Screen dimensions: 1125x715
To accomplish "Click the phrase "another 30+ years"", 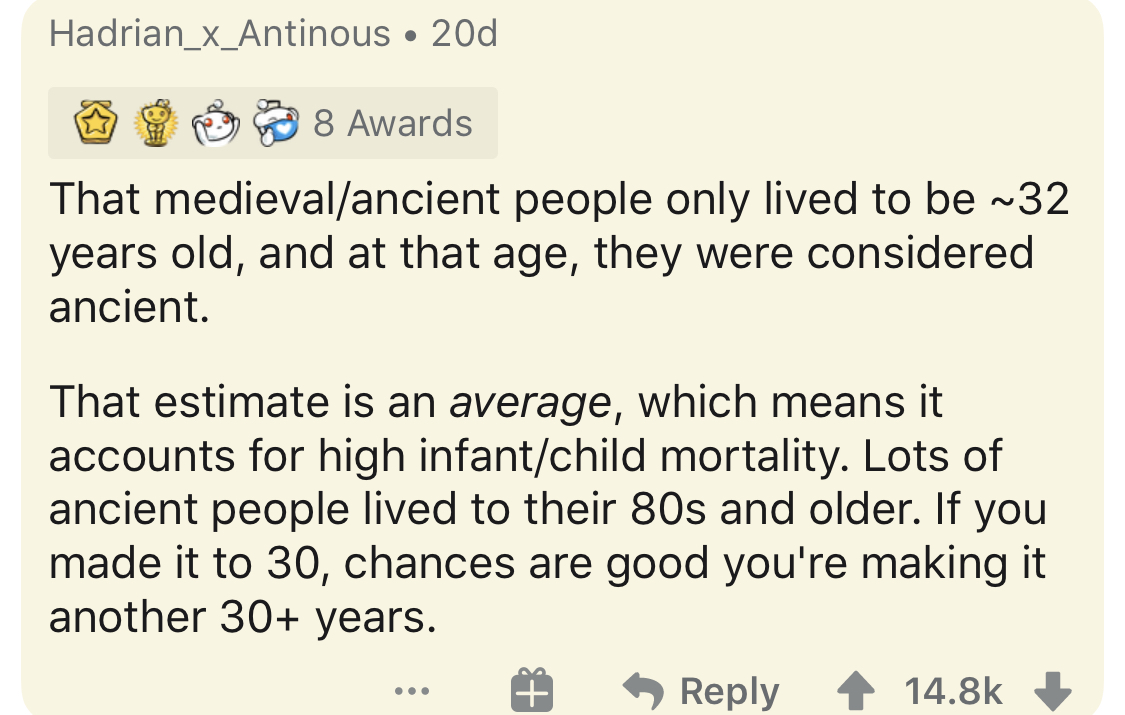I will pos(243,617).
